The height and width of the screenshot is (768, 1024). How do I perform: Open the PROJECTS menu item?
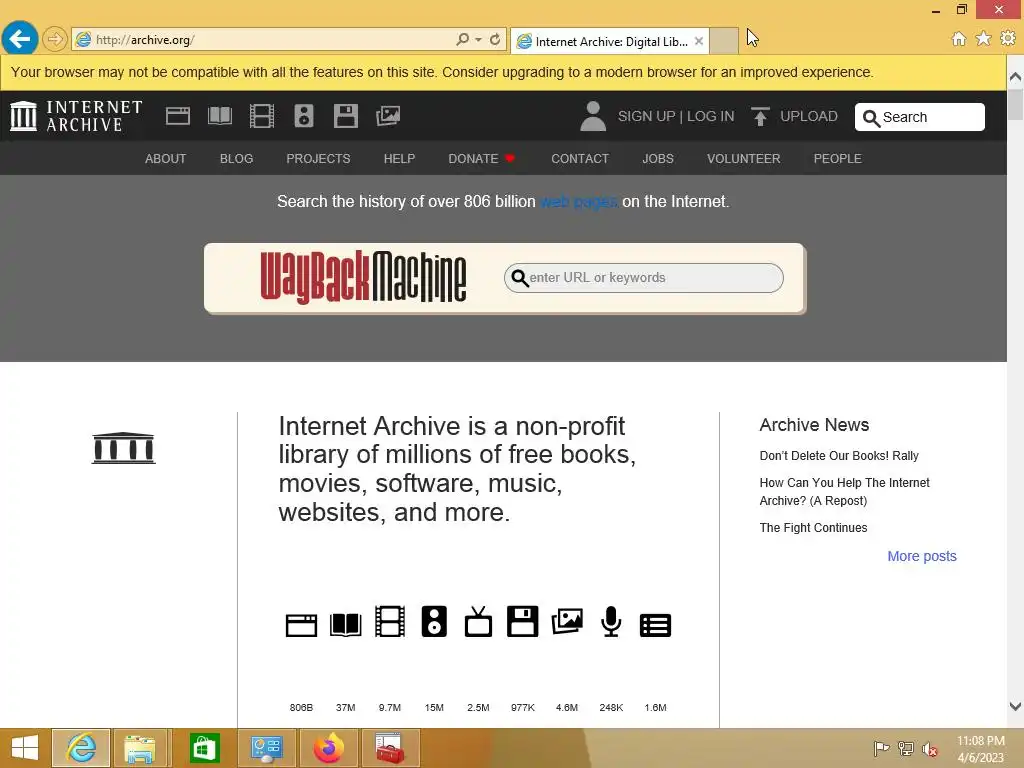[x=318, y=159]
